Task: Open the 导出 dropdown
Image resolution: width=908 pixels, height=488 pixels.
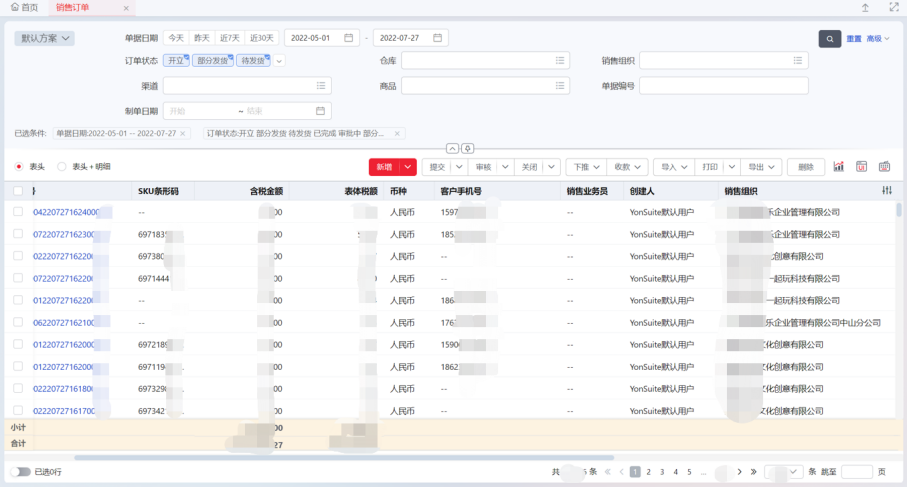Action: (761, 167)
